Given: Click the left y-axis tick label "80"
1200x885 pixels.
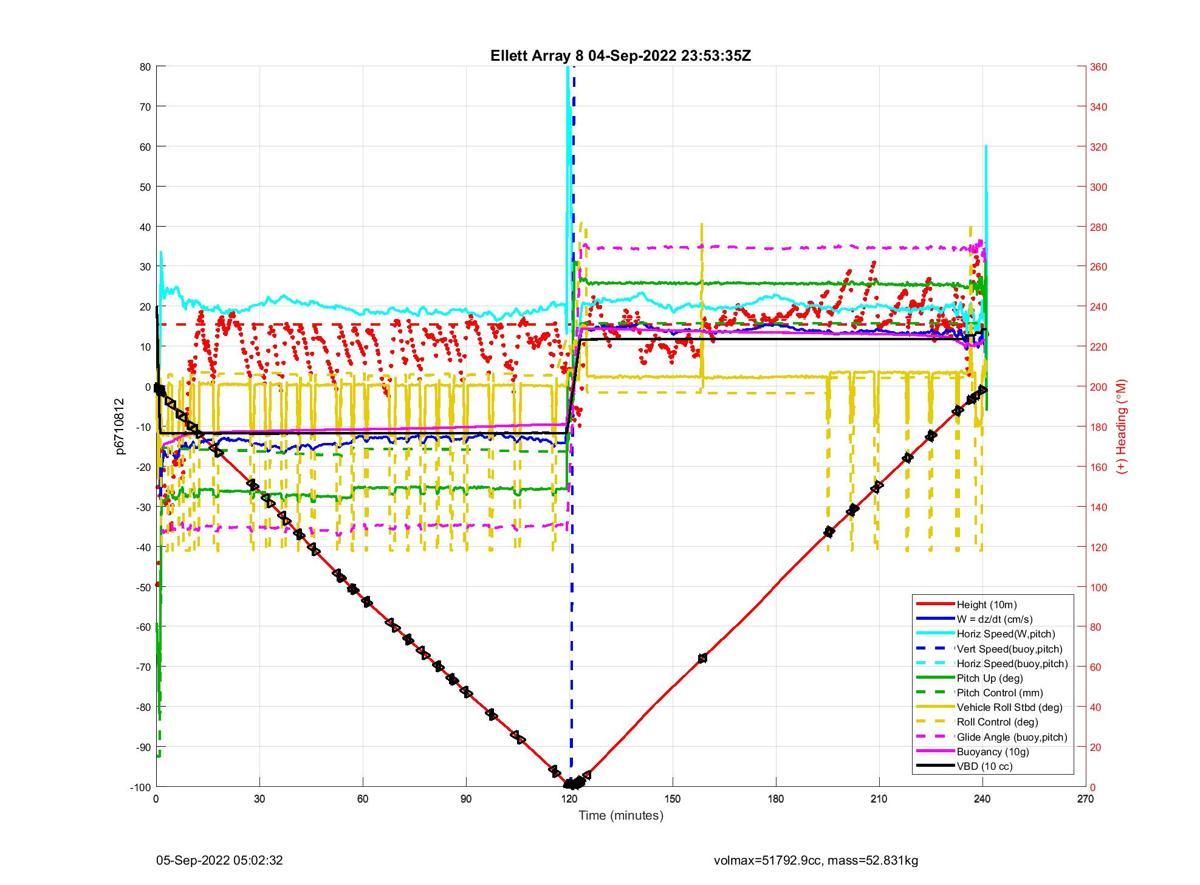Looking at the screenshot, I should point(144,67).
